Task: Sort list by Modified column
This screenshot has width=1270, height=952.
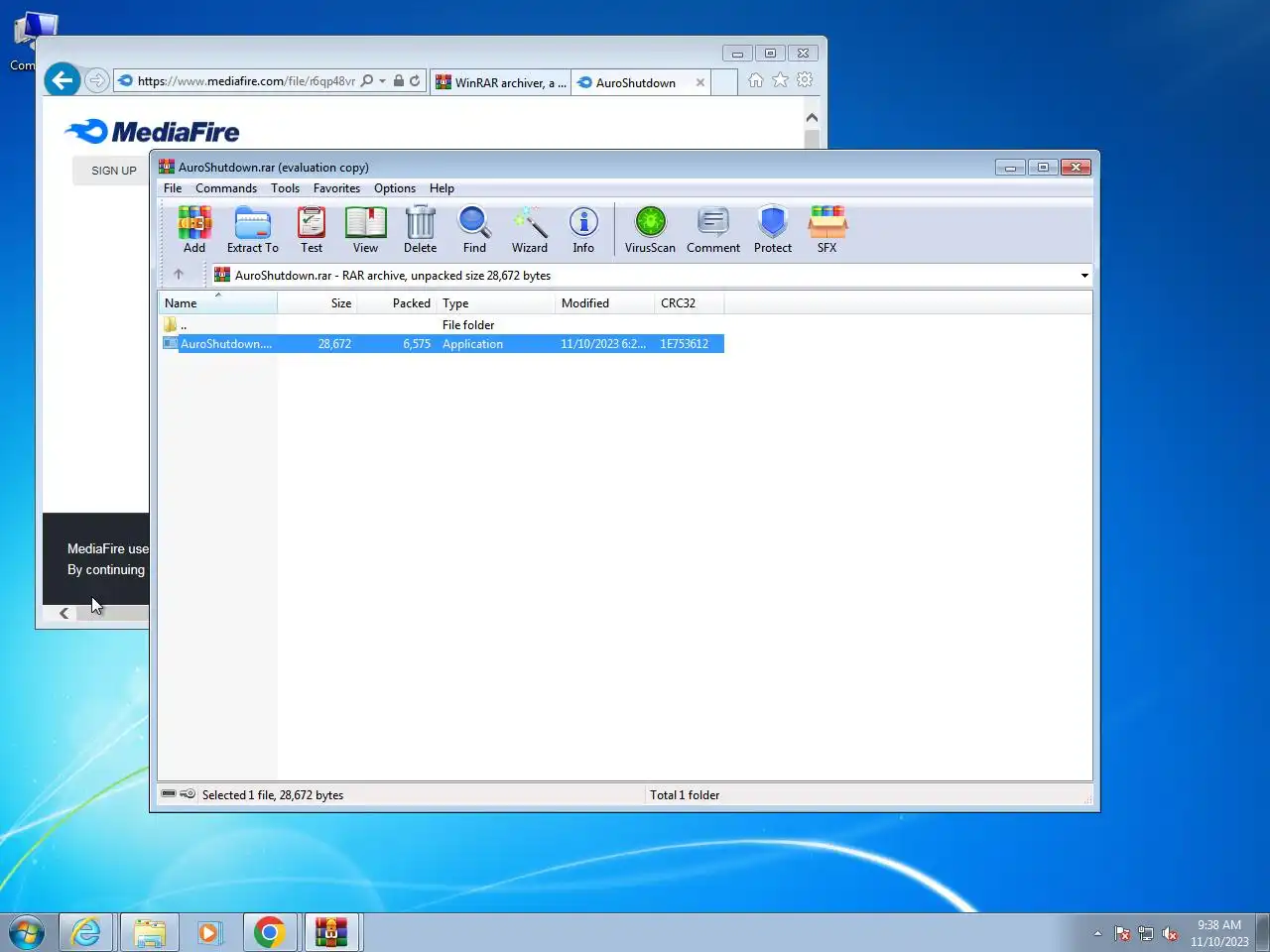Action: pyautogui.click(x=605, y=303)
